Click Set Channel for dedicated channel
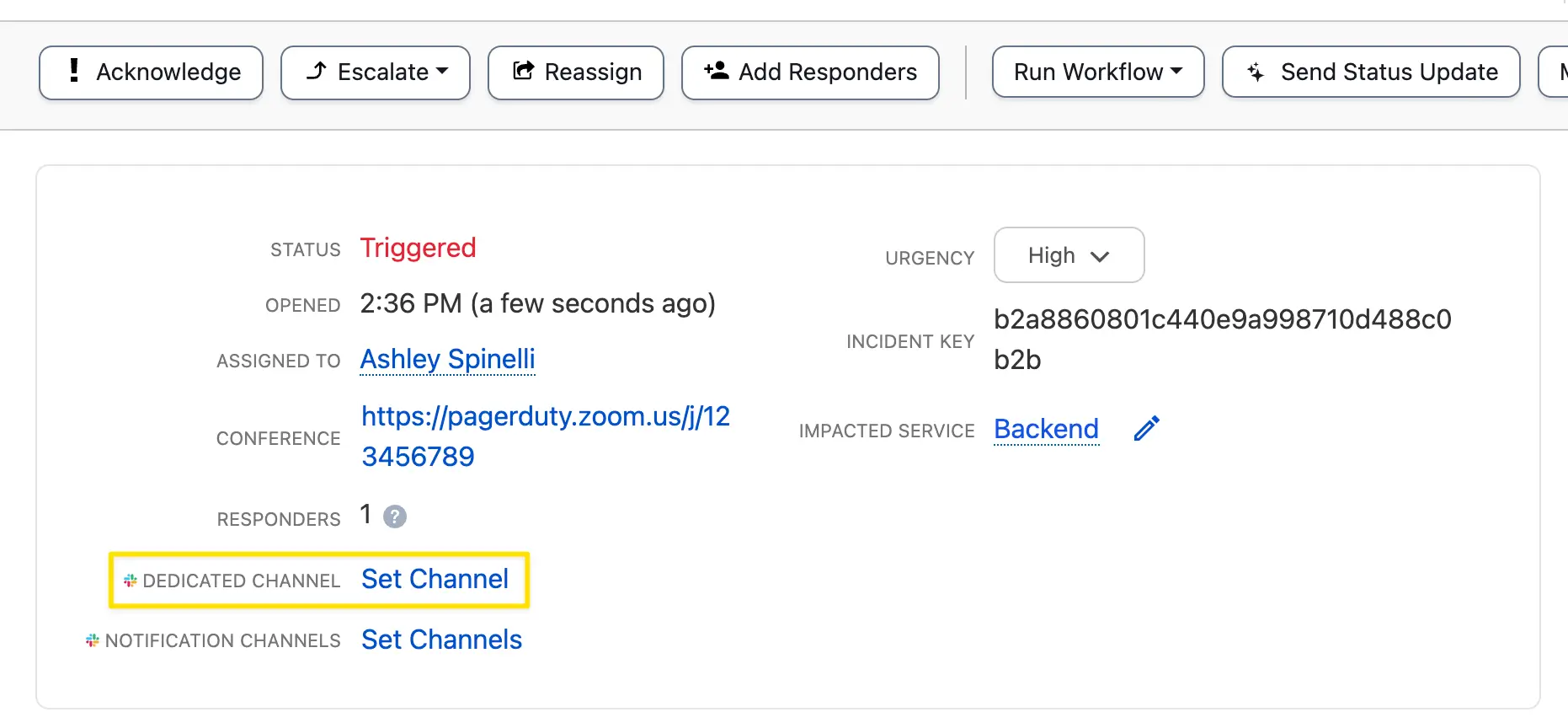This screenshot has height=728, width=1568. (x=435, y=579)
